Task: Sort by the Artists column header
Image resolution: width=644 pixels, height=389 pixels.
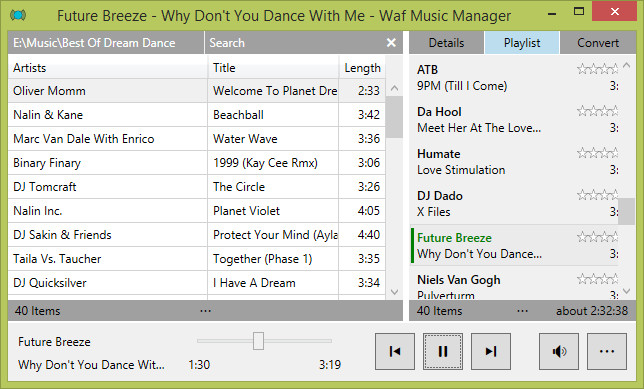Action: pos(108,67)
